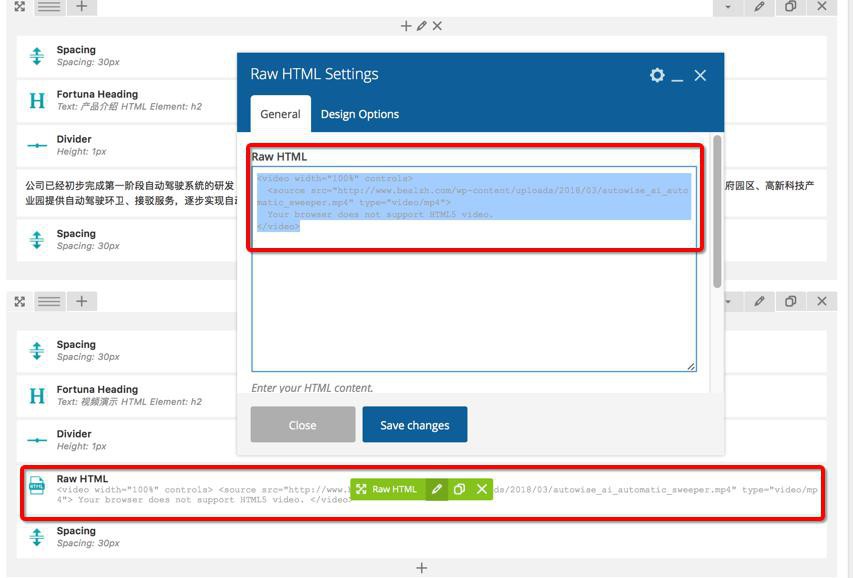
Task: Click the Spacing icon above 视频演示 heading
Action: click(37, 351)
